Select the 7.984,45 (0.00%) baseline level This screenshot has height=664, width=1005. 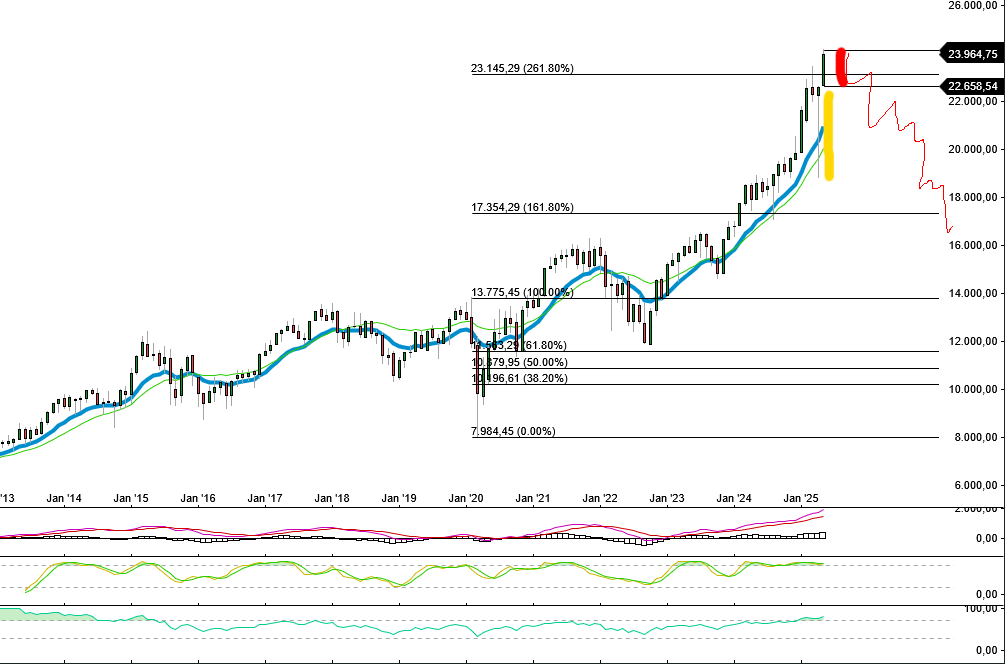coord(512,432)
